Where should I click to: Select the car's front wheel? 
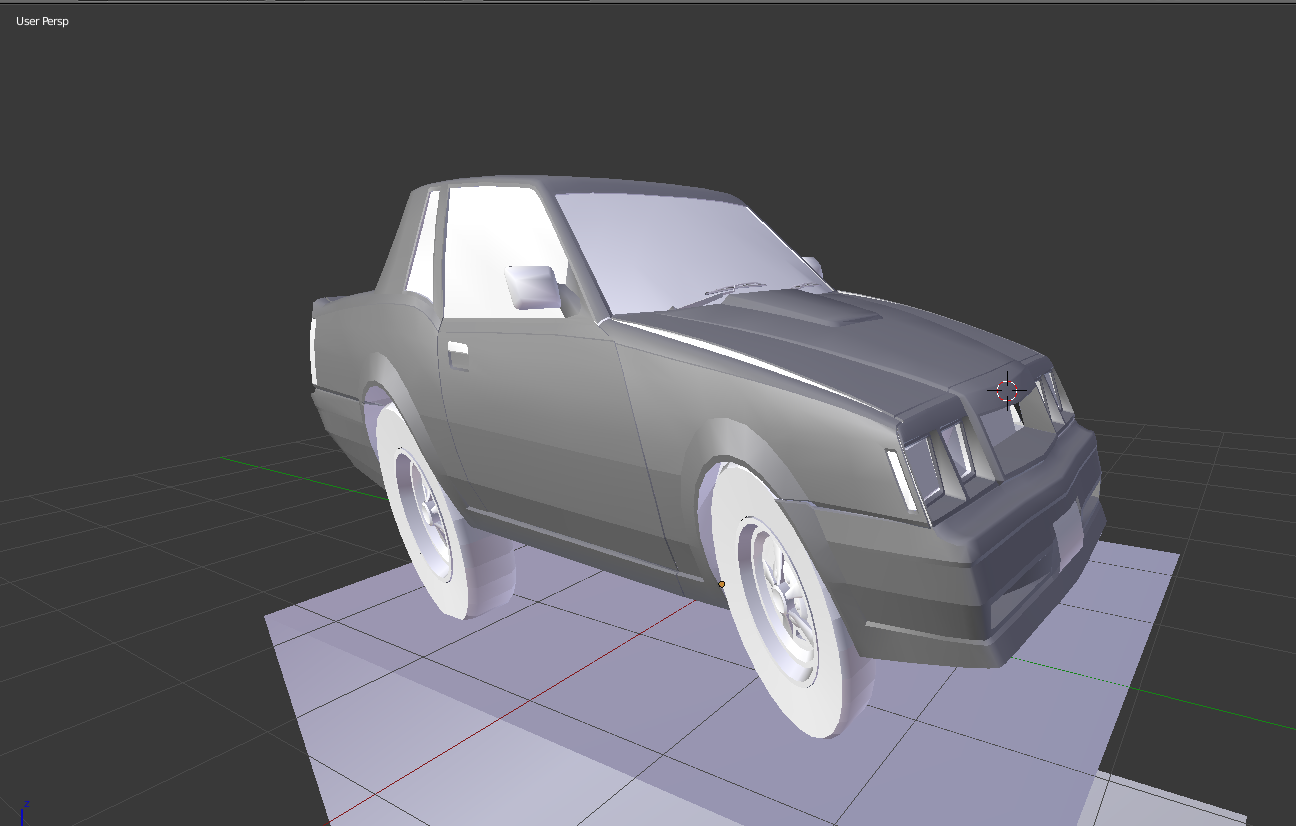pyautogui.click(x=792, y=599)
